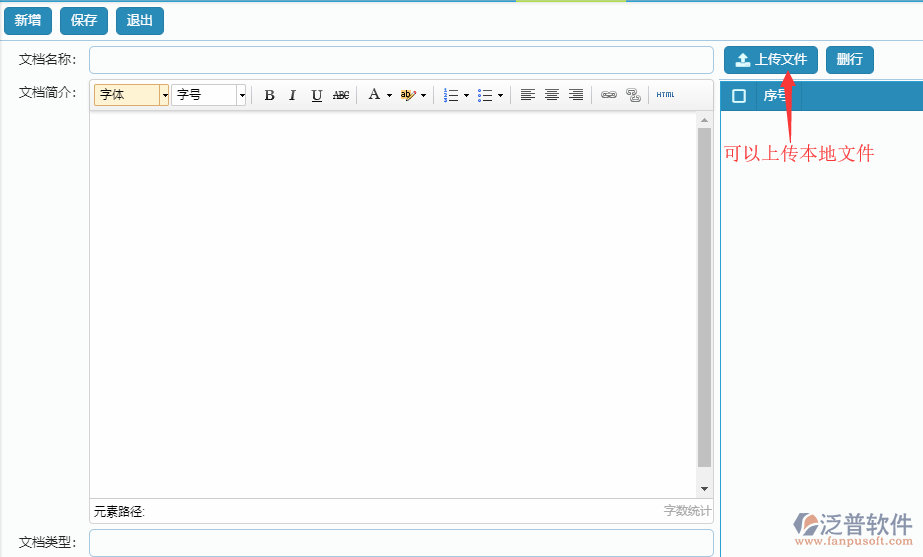Align text to the left
Image resolution: width=923 pixels, height=557 pixels.
point(527,95)
